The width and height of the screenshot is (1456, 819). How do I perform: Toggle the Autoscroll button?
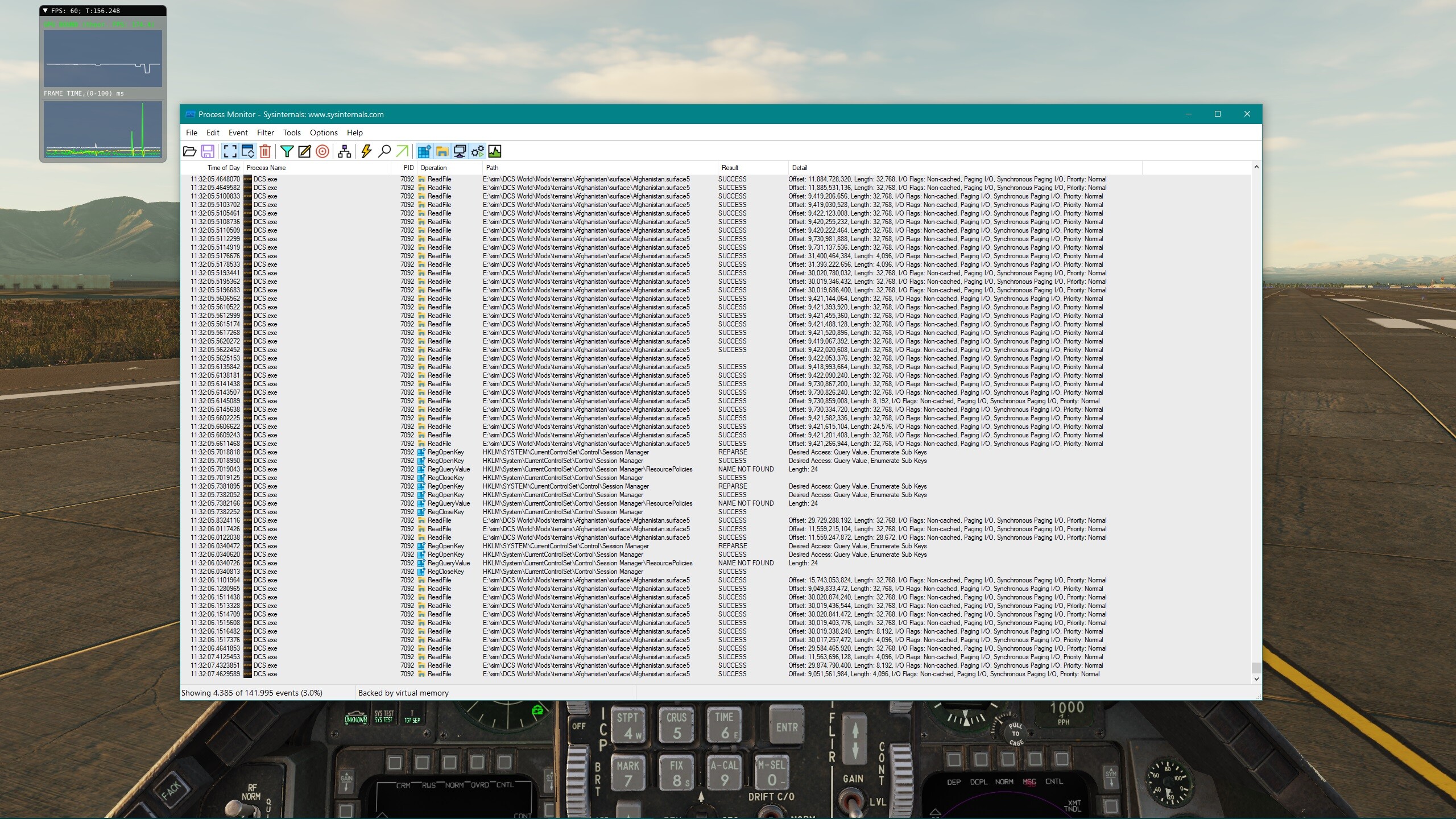tap(248, 151)
